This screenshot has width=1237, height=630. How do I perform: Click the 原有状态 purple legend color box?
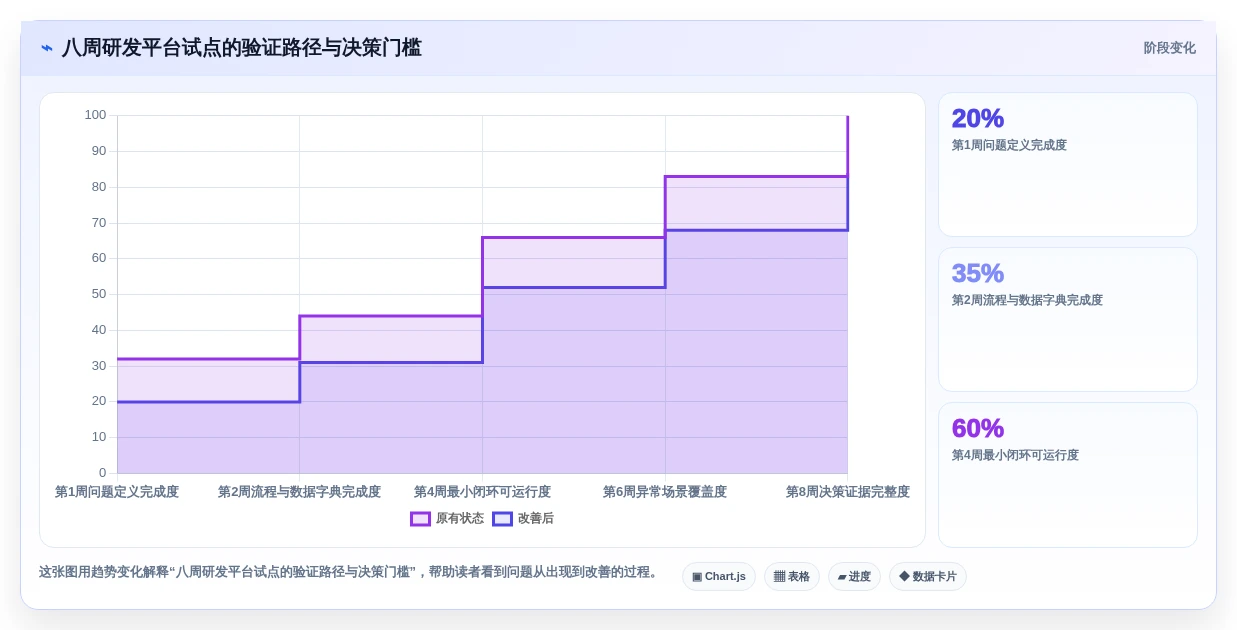420,518
